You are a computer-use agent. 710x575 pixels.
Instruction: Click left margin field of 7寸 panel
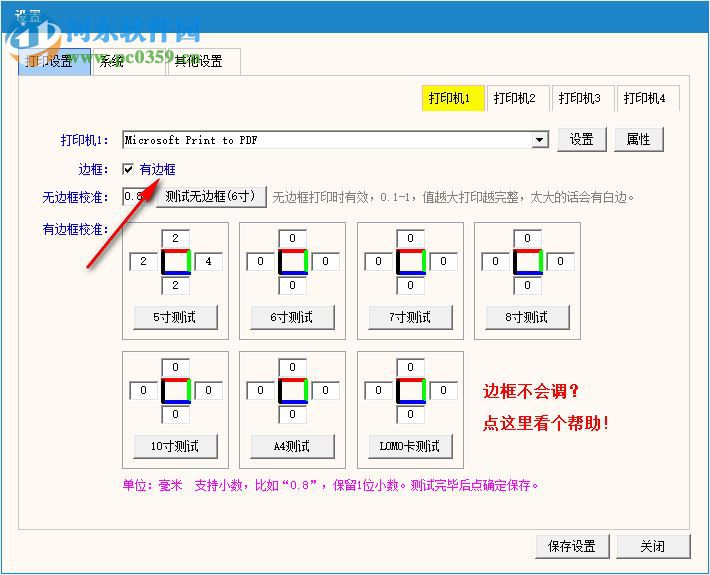click(378, 261)
